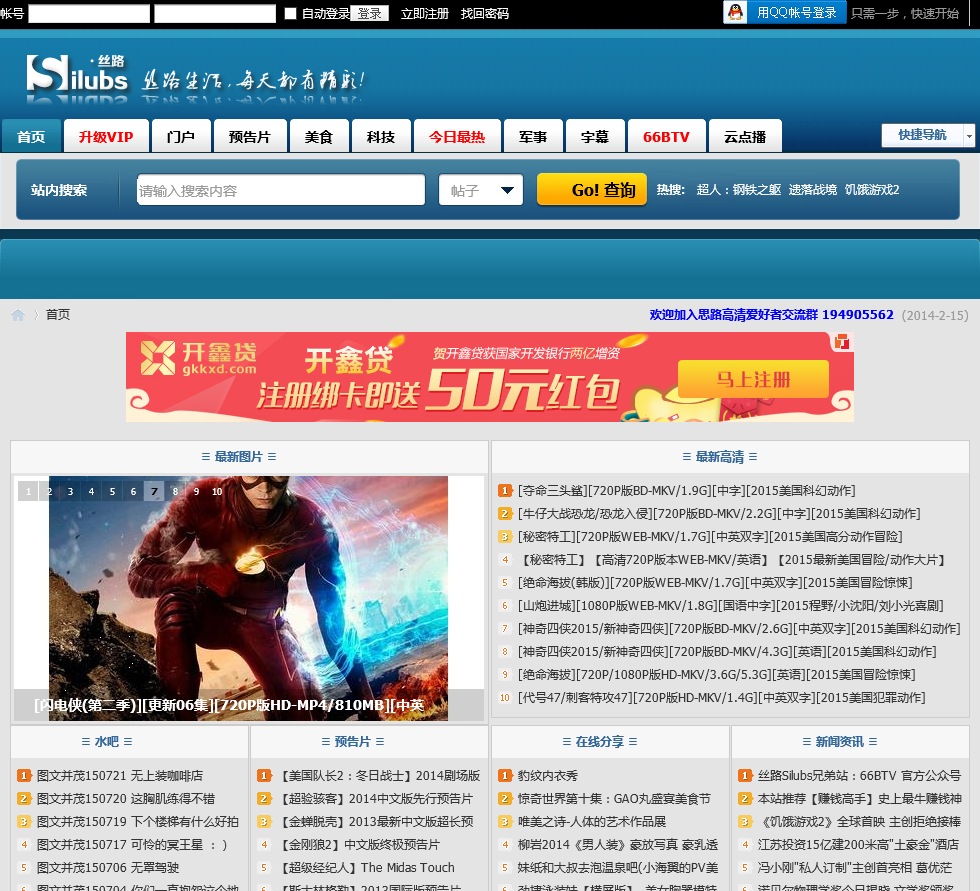Select slideshow page number 10
This screenshot has width=980, height=891.
tap(217, 491)
